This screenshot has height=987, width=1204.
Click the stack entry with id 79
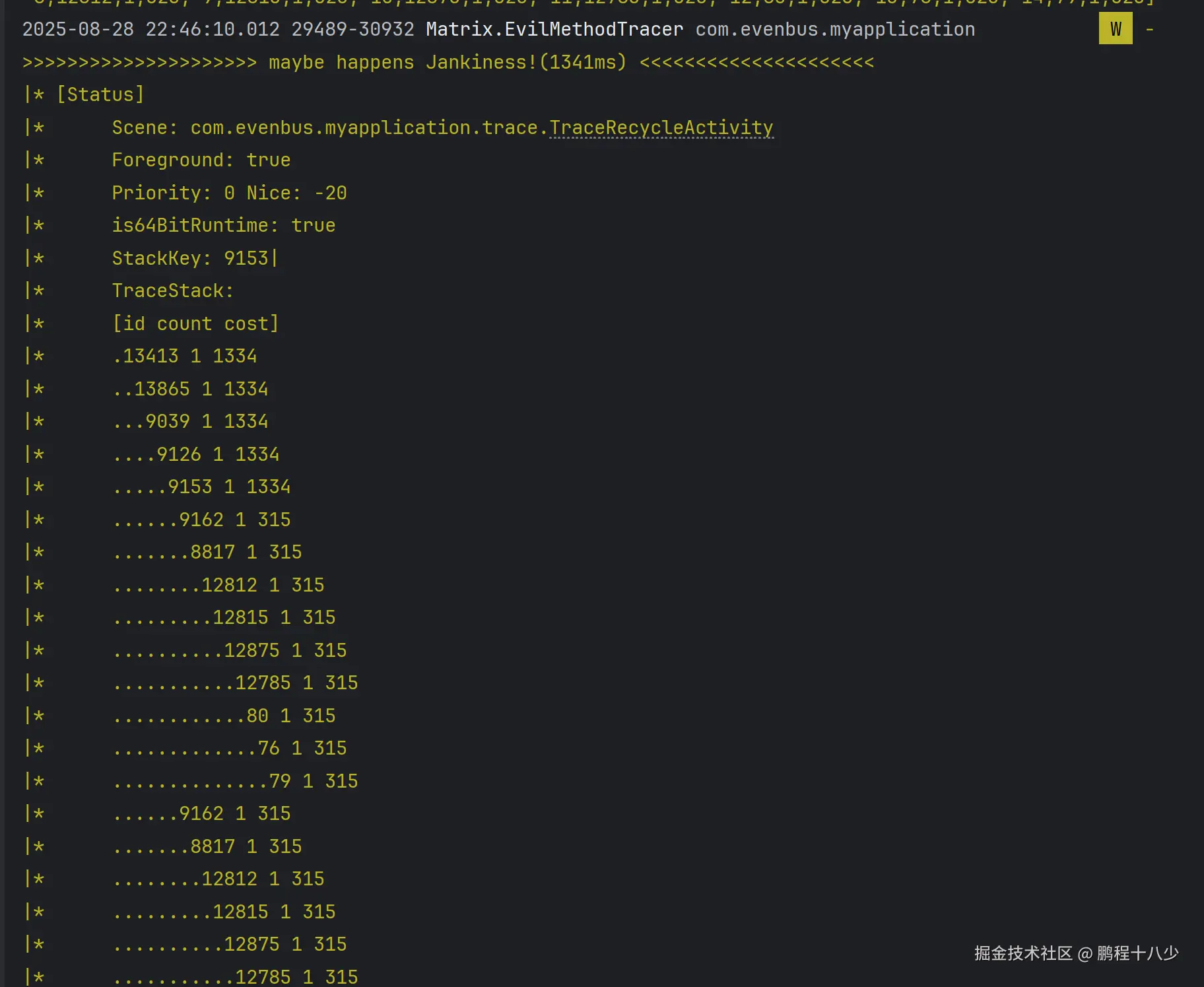235,781
